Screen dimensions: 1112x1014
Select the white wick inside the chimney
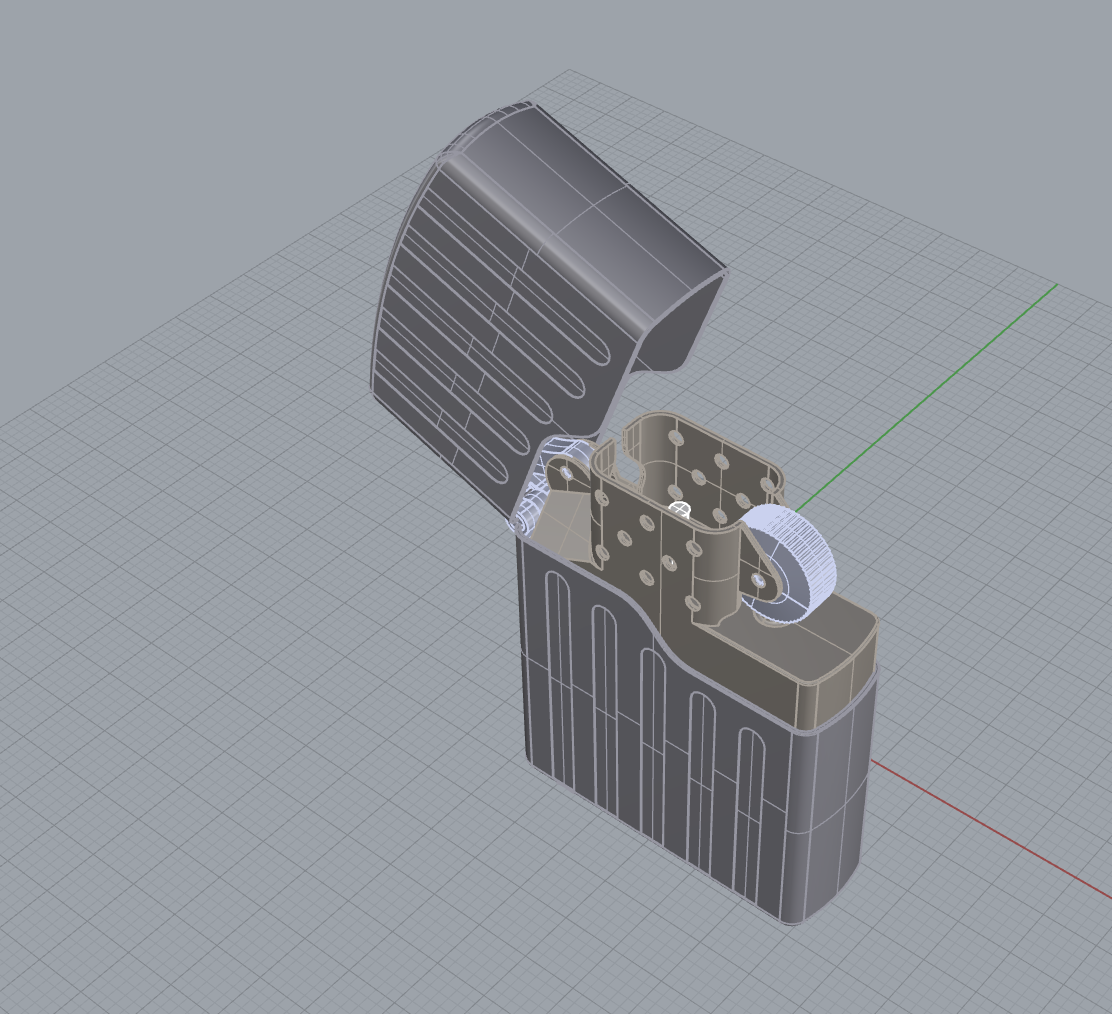coord(680,508)
